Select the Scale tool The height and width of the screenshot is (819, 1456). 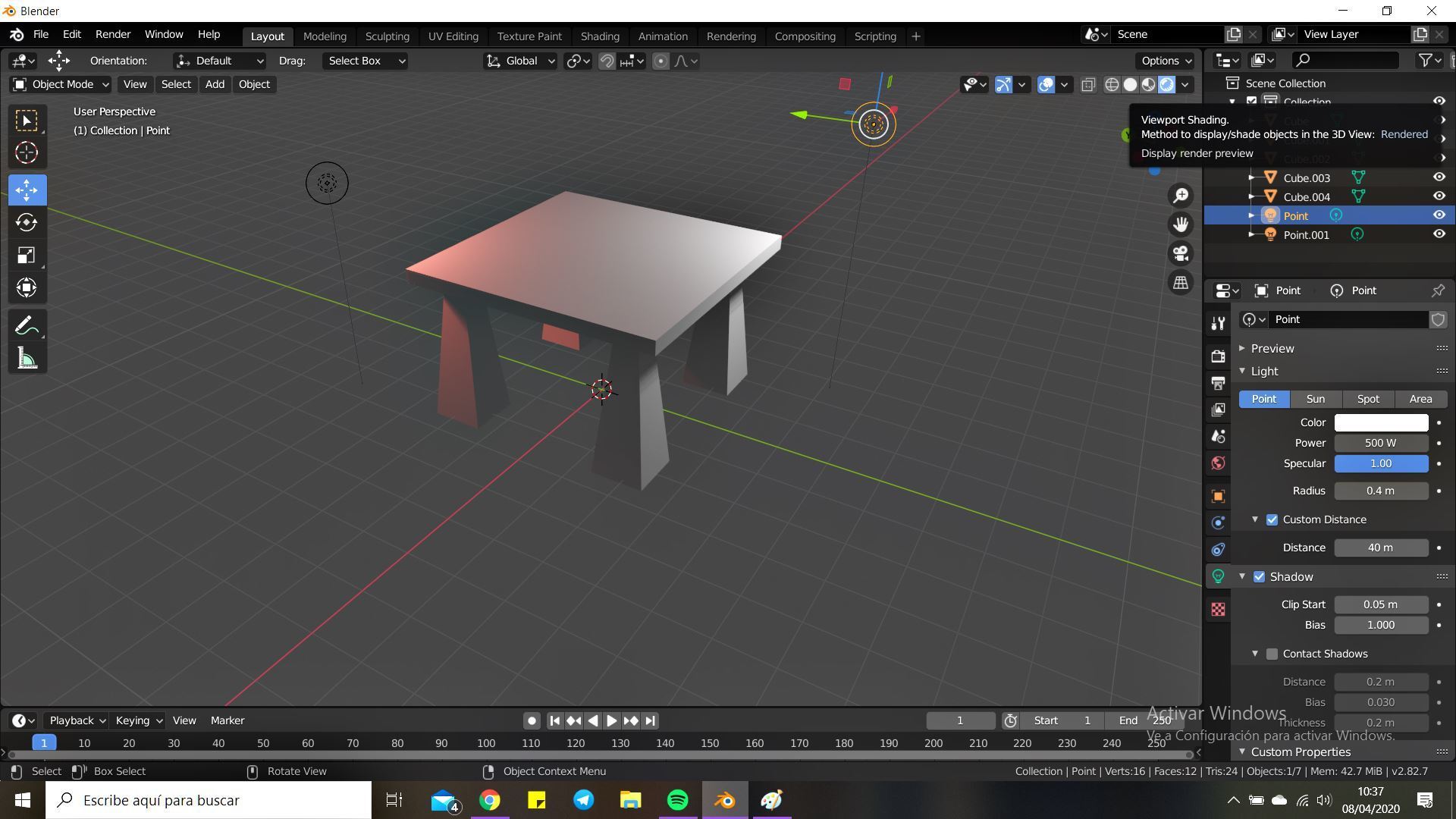pos(27,255)
